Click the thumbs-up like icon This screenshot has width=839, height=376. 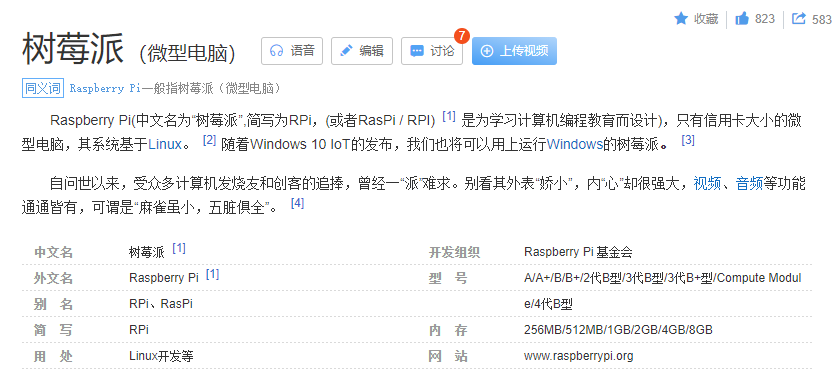click(742, 19)
